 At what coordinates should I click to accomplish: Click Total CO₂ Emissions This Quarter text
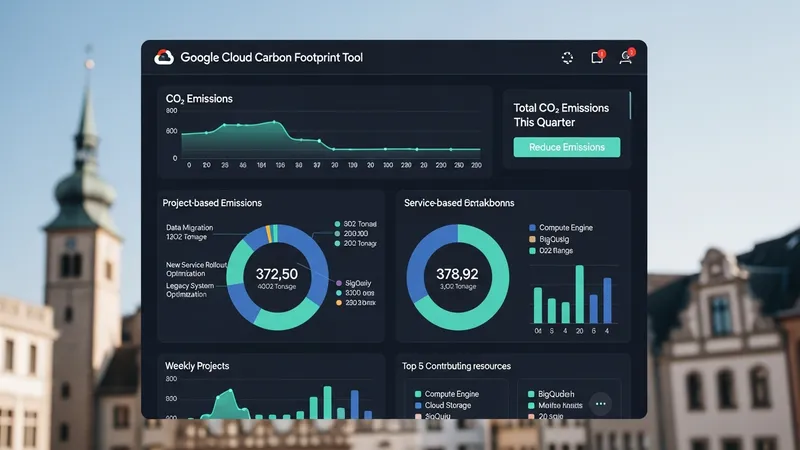click(x=561, y=115)
